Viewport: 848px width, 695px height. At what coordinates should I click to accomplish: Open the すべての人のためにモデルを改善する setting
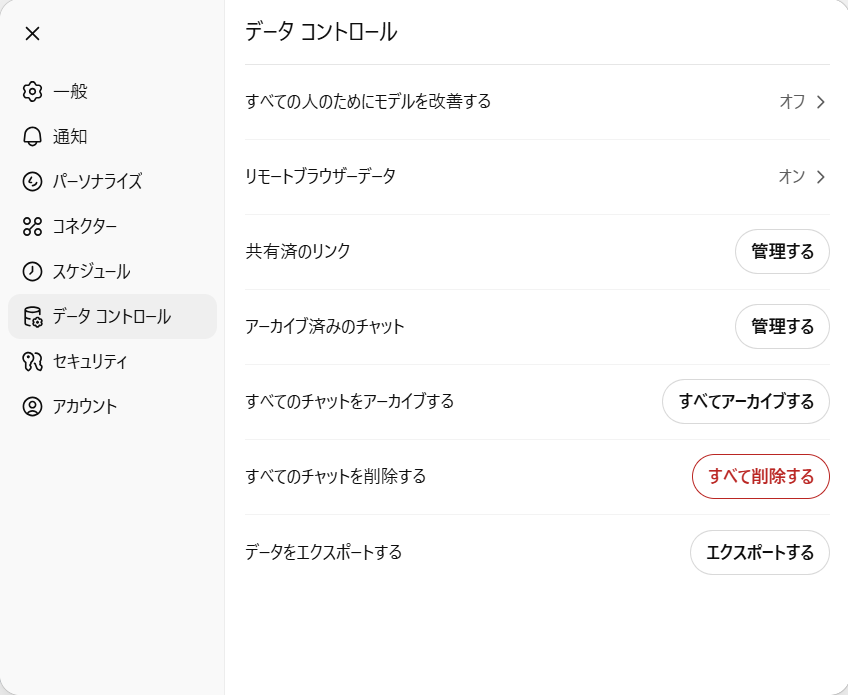point(537,102)
